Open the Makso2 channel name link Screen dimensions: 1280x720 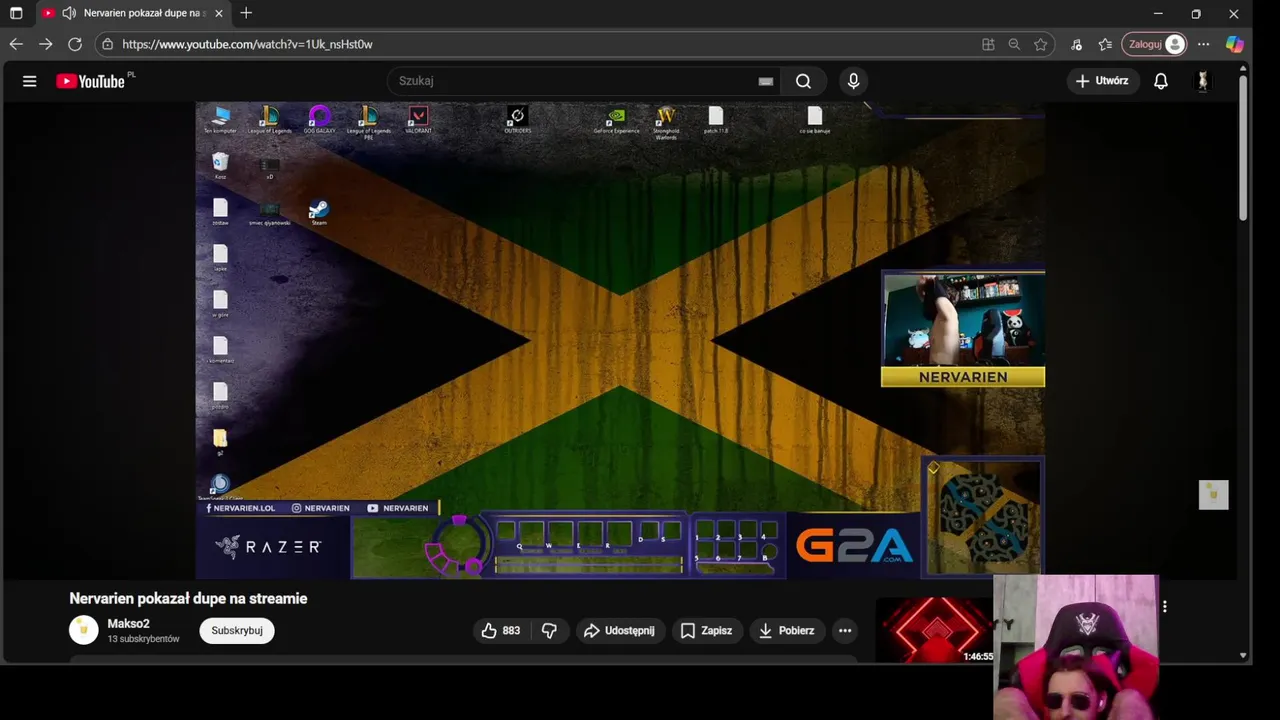click(x=128, y=623)
